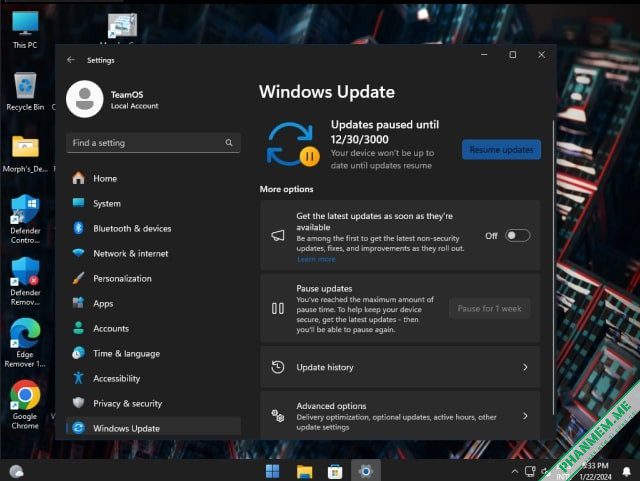Minimize the Settings window
640x481 pixels.
[484, 55]
